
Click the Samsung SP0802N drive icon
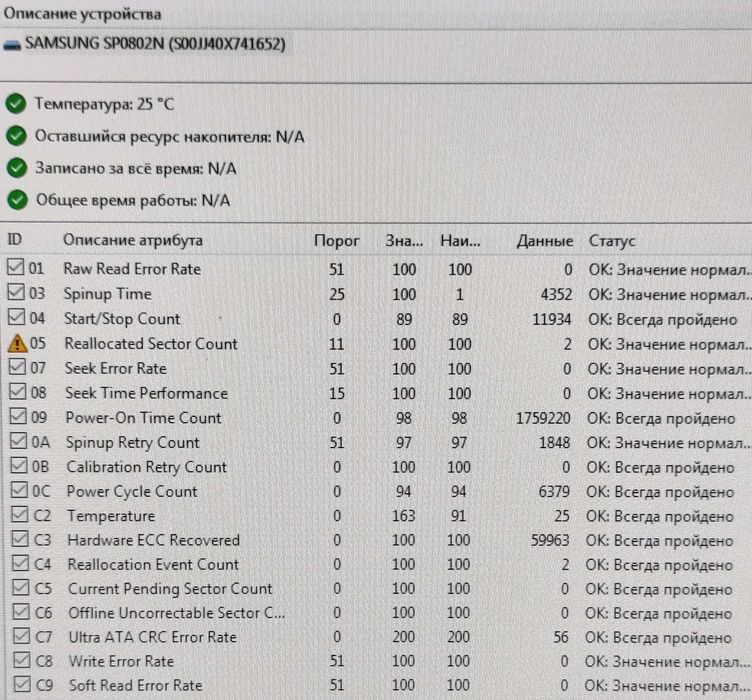pyautogui.click(x=12, y=45)
